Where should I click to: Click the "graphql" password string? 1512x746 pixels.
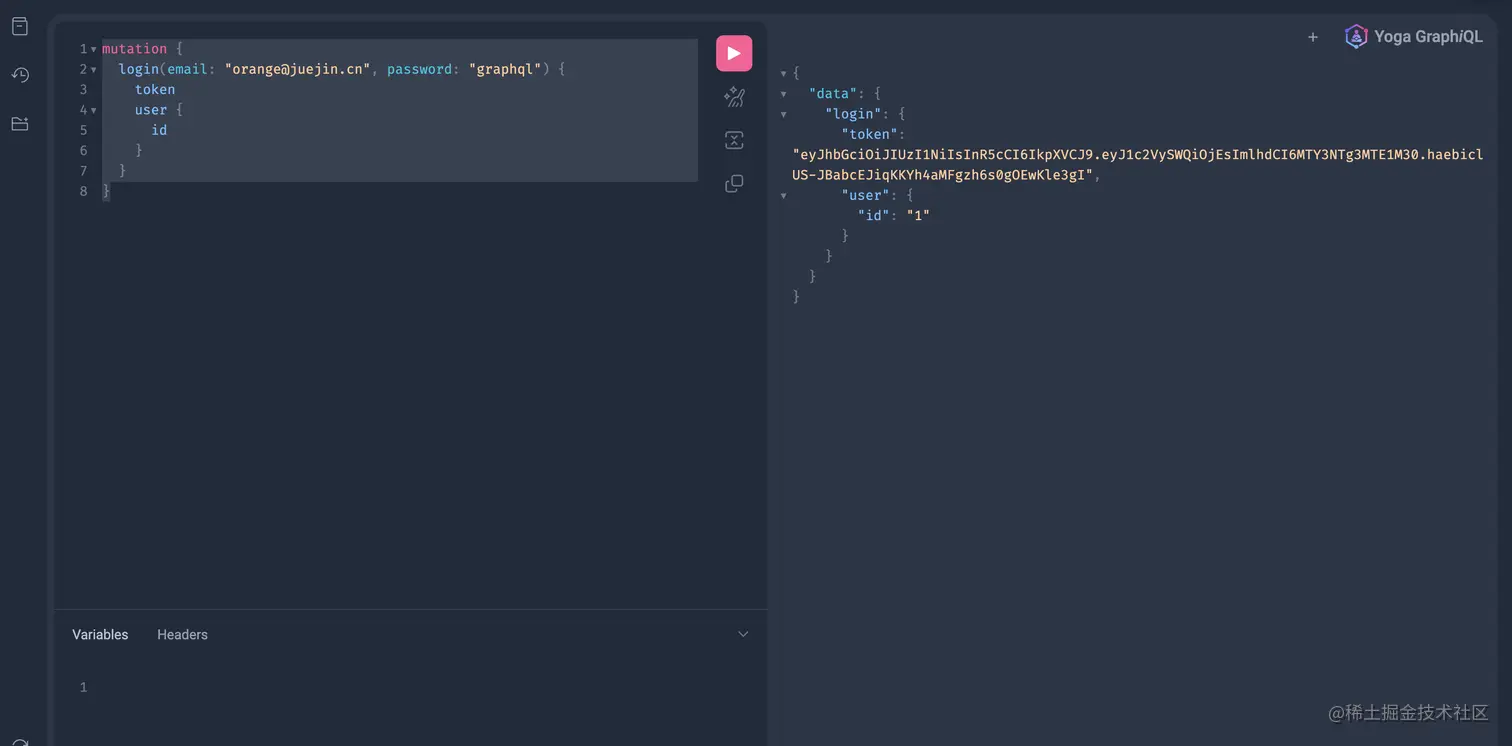[505, 69]
